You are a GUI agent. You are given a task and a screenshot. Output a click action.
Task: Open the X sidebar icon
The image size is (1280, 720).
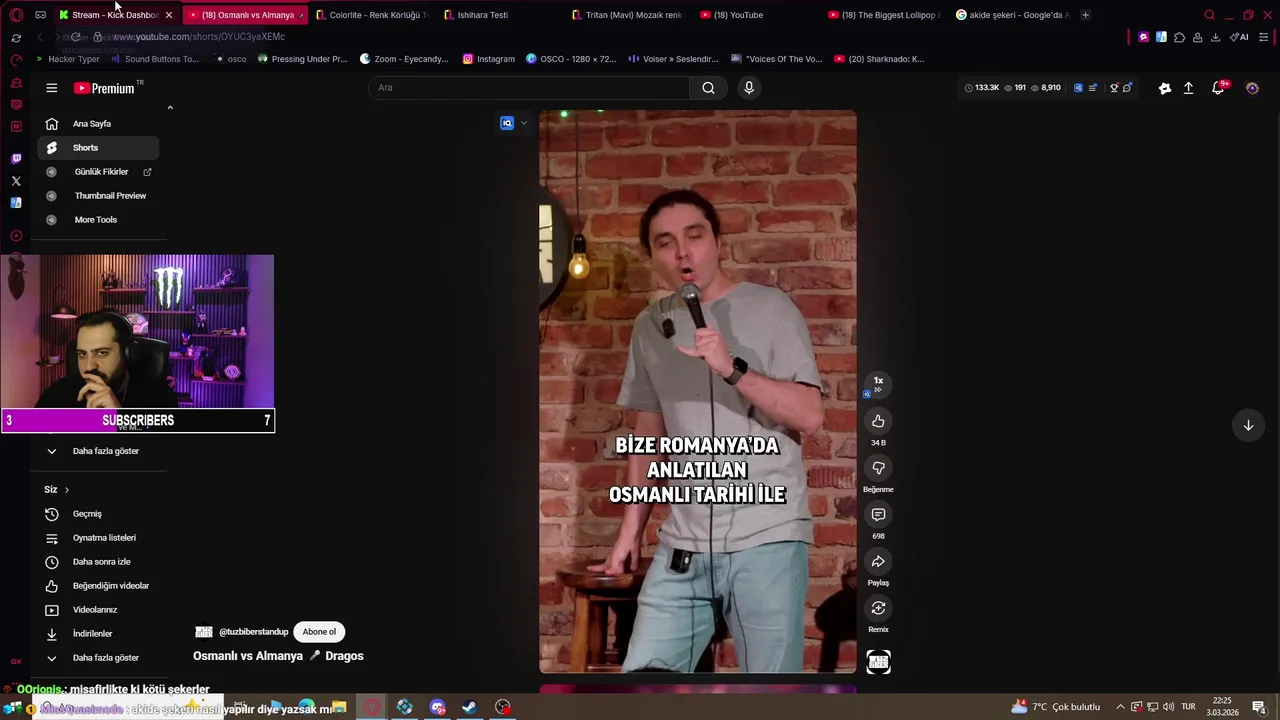click(x=16, y=181)
